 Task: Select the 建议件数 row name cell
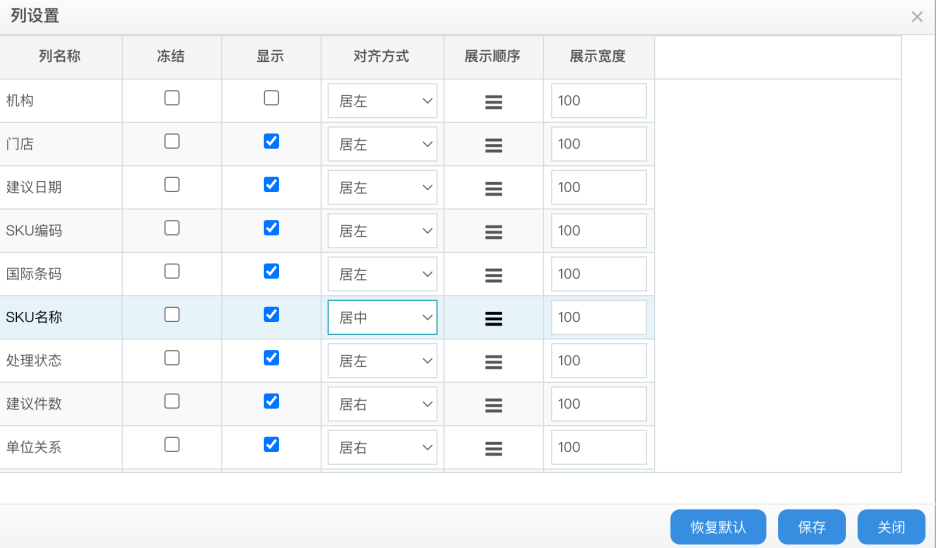click(x=60, y=404)
